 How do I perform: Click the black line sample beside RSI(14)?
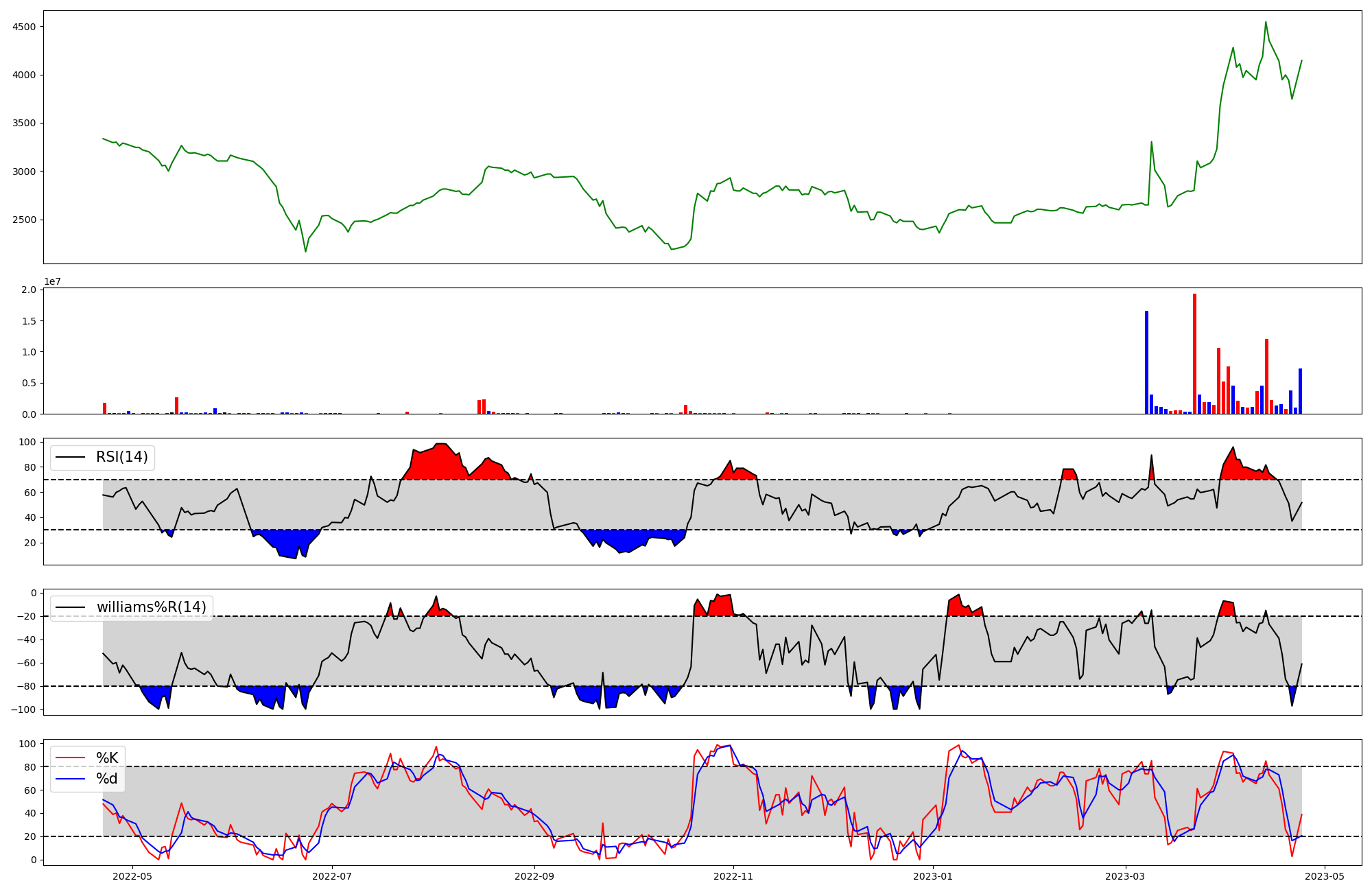click(x=70, y=458)
